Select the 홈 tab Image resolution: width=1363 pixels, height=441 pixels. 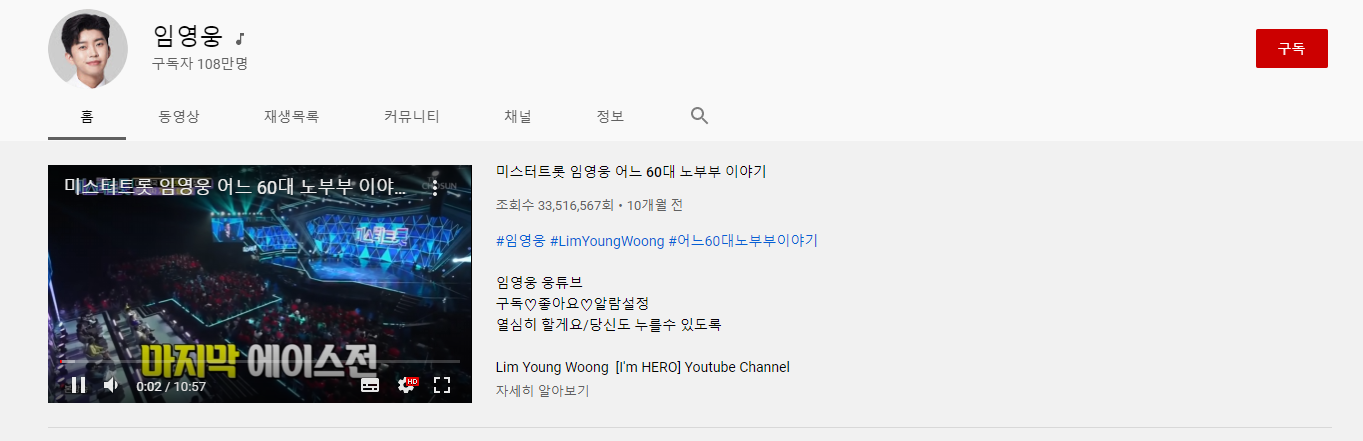click(87, 116)
